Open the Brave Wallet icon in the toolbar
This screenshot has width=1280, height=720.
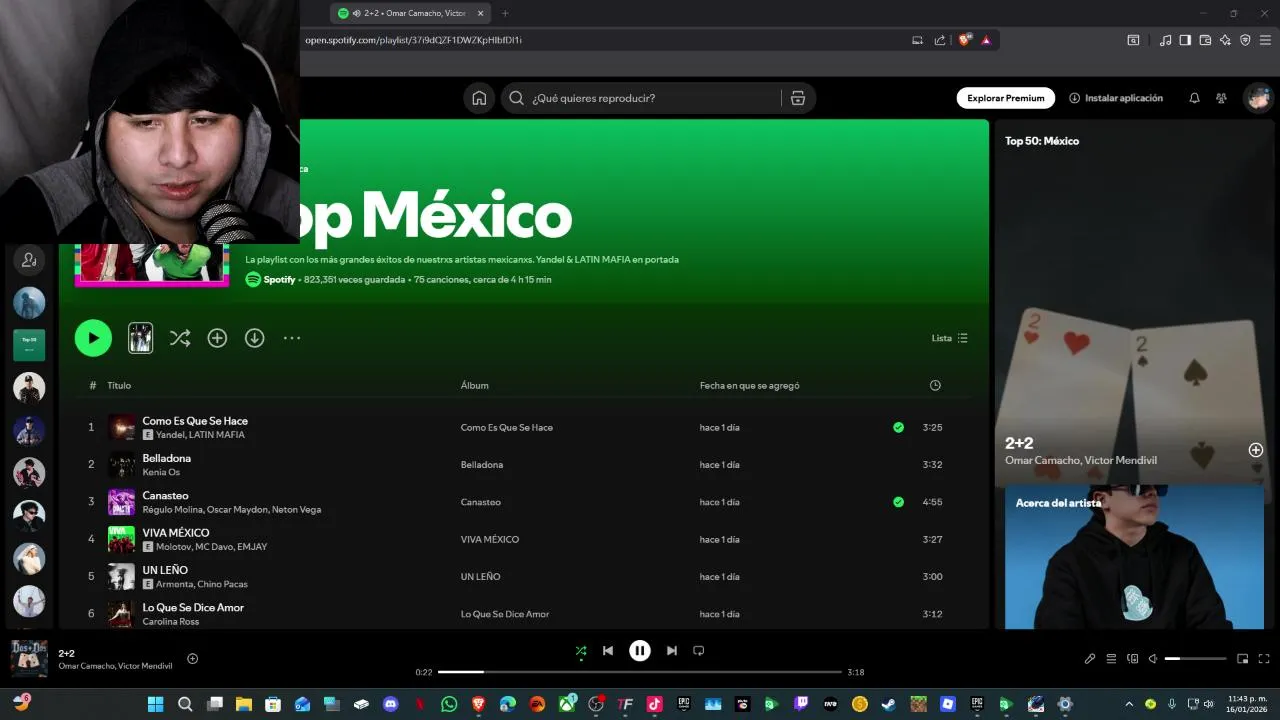[x=1205, y=40]
